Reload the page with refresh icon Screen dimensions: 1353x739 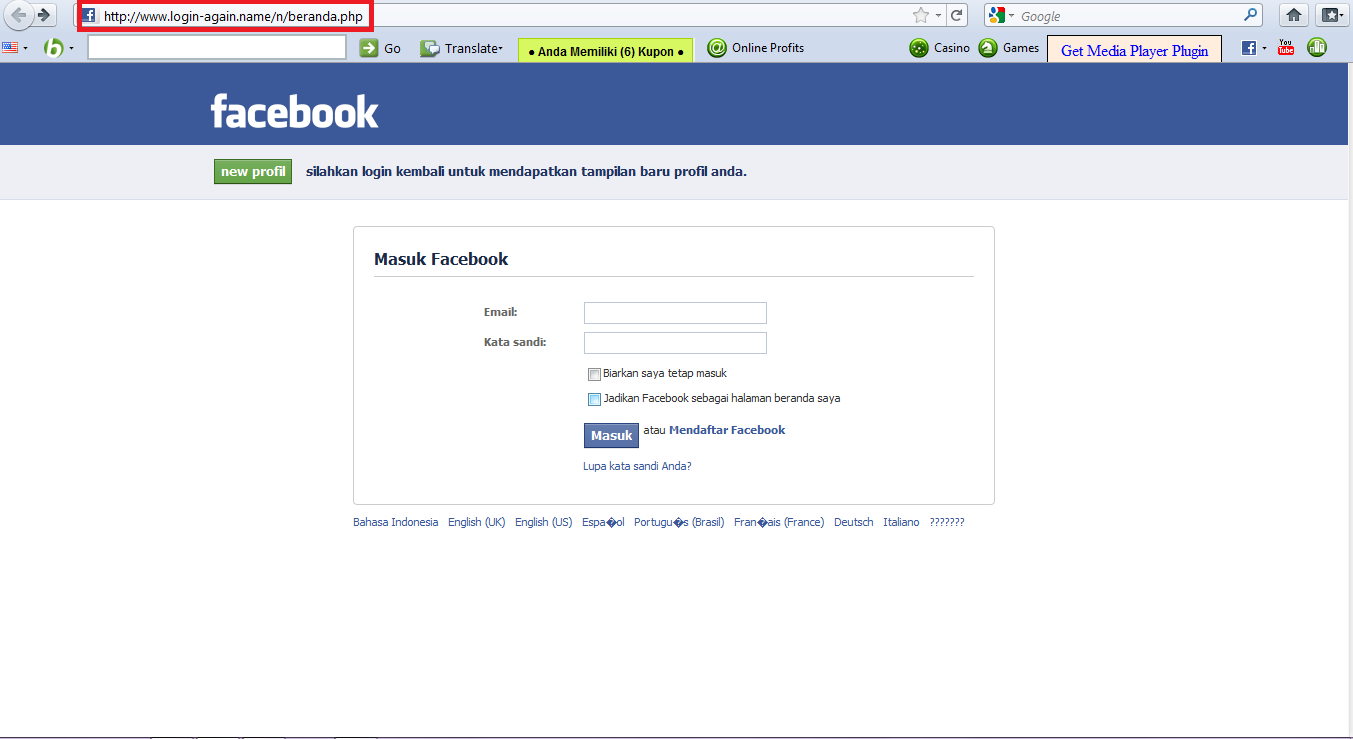click(957, 15)
